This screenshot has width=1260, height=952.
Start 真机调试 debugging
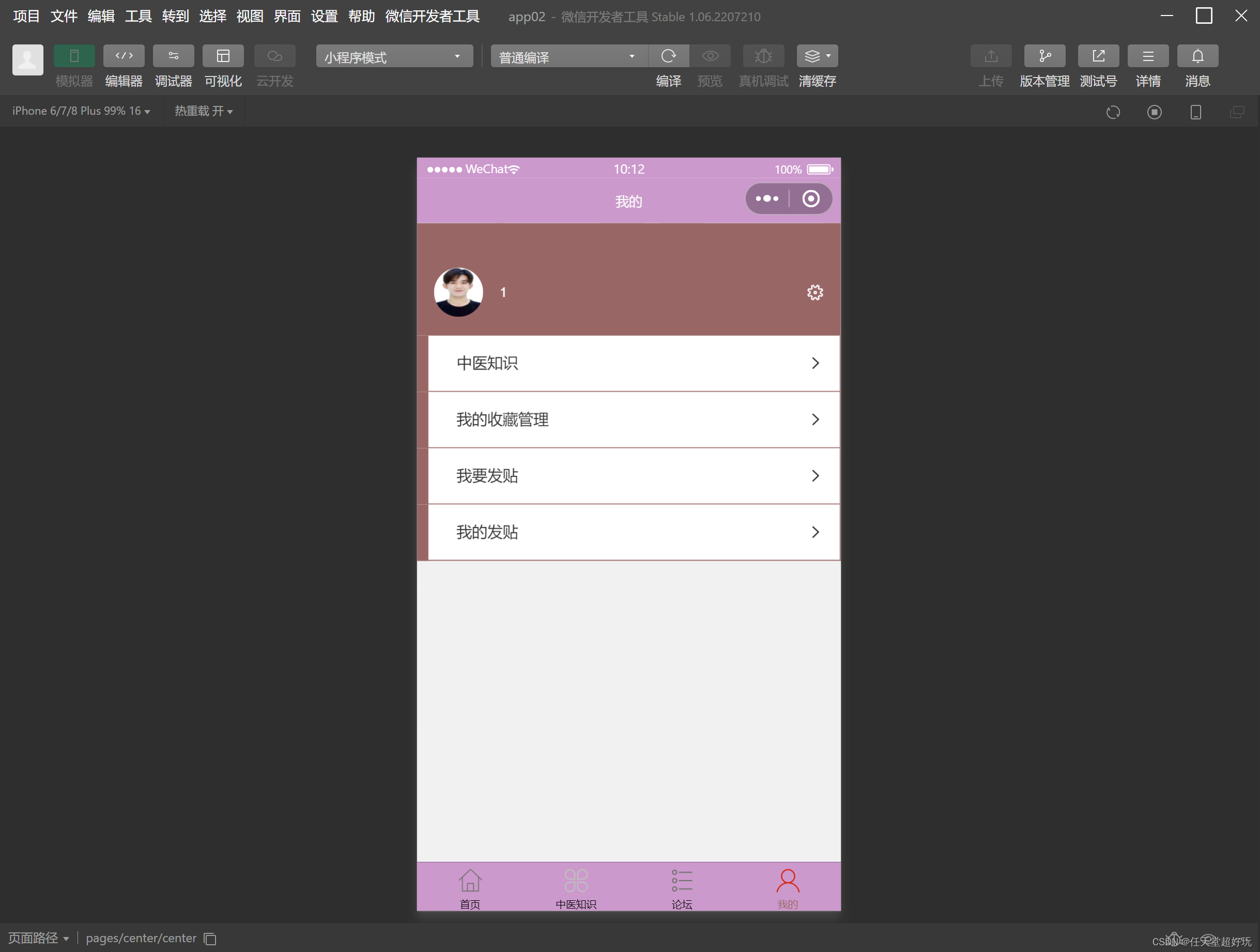pyautogui.click(x=763, y=56)
